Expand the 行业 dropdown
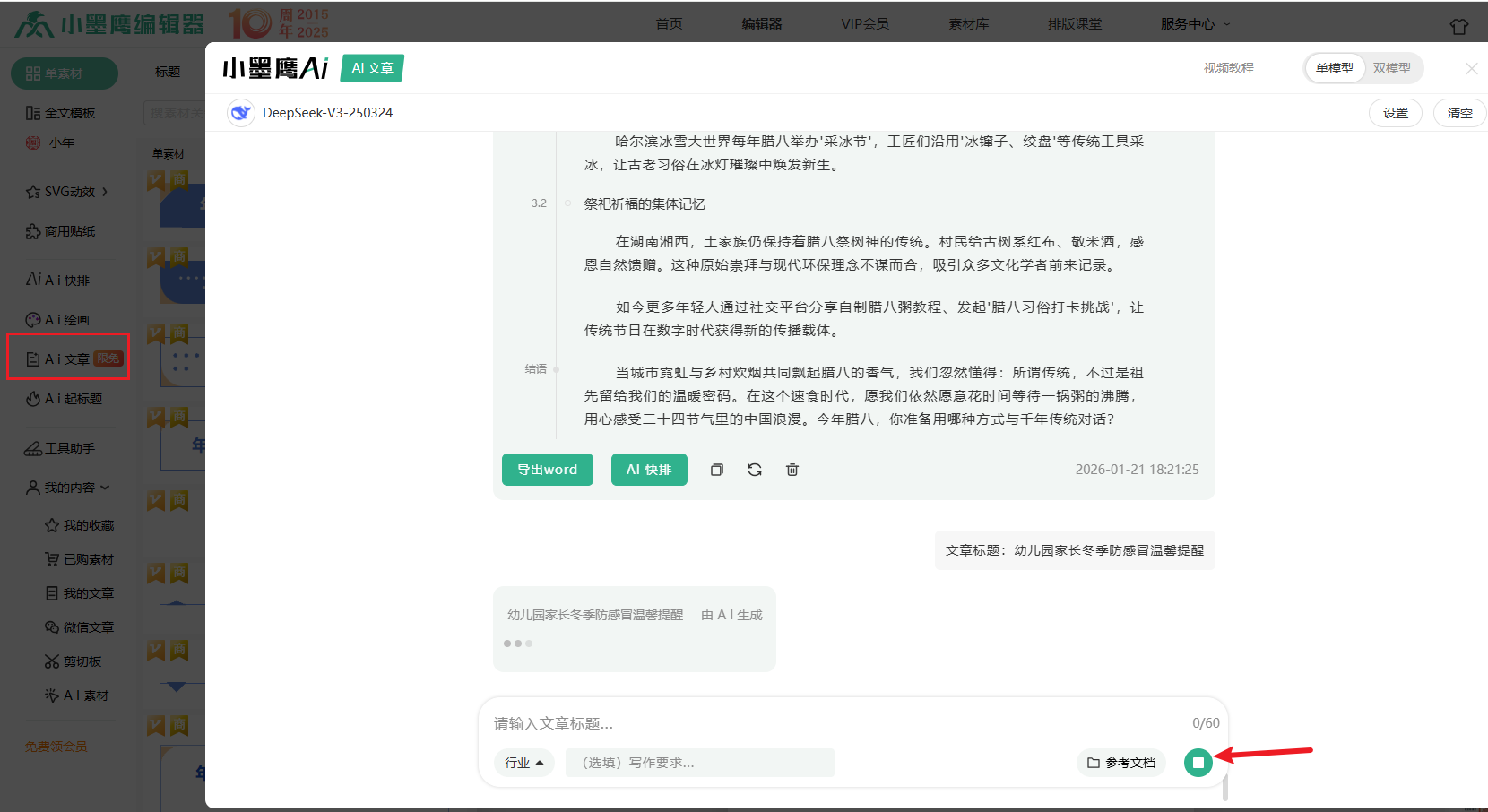Screen dimensions: 1488x812 point(523,763)
